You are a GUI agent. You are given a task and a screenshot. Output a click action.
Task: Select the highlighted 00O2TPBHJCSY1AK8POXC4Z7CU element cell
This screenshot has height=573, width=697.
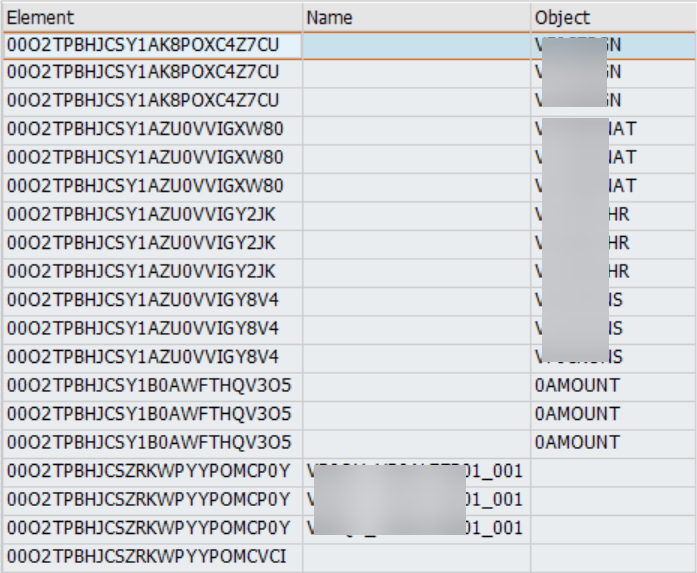153,45
